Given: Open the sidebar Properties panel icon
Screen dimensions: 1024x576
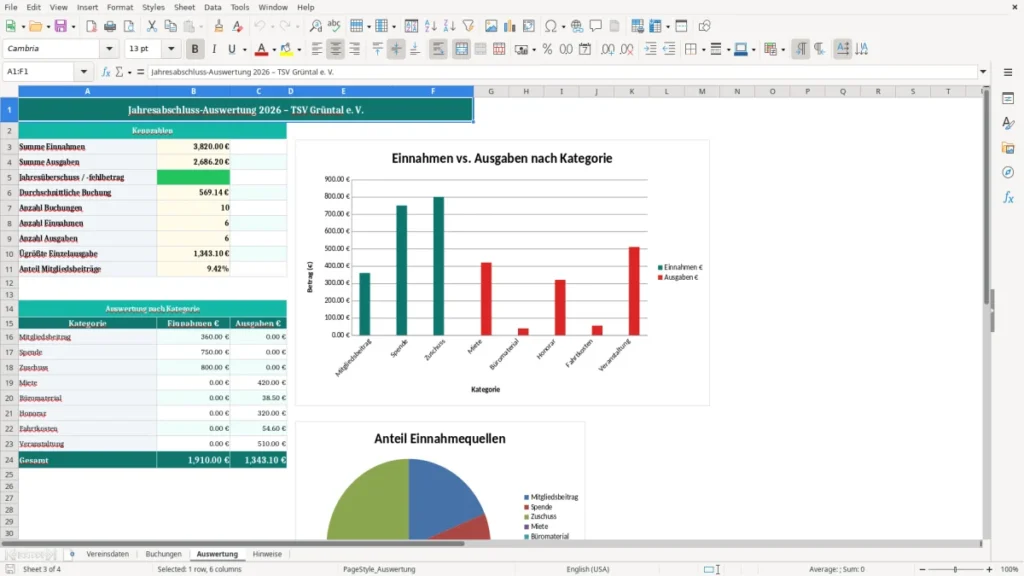Looking at the screenshot, I should pos(1008,99).
